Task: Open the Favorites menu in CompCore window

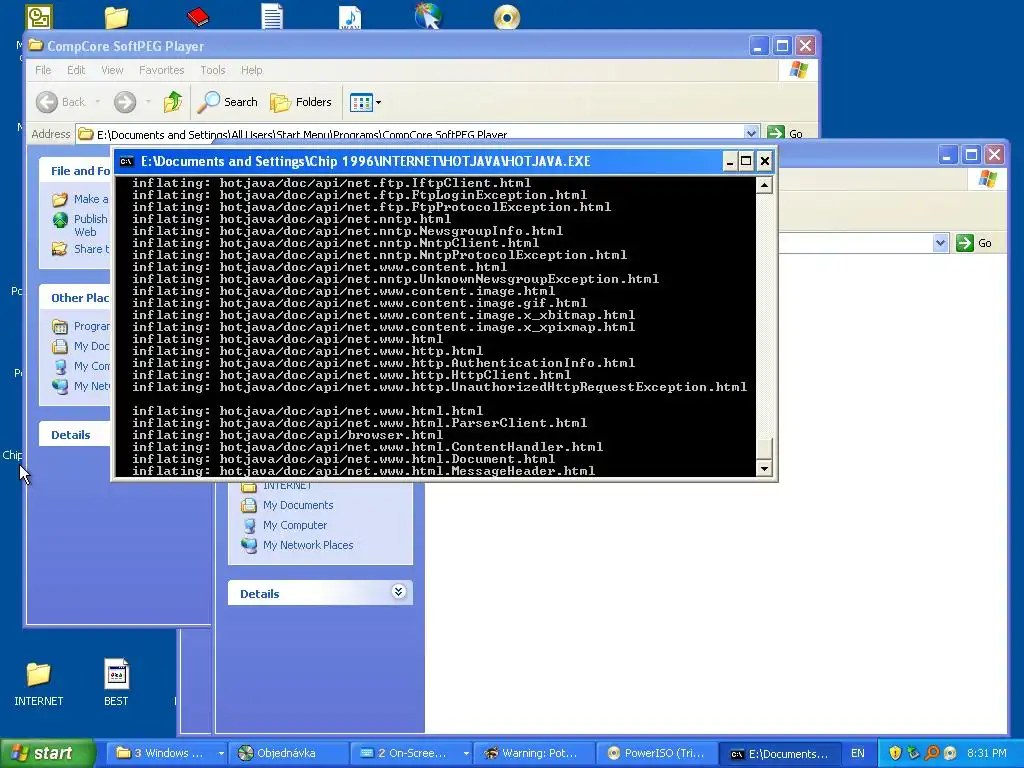Action: coord(161,70)
